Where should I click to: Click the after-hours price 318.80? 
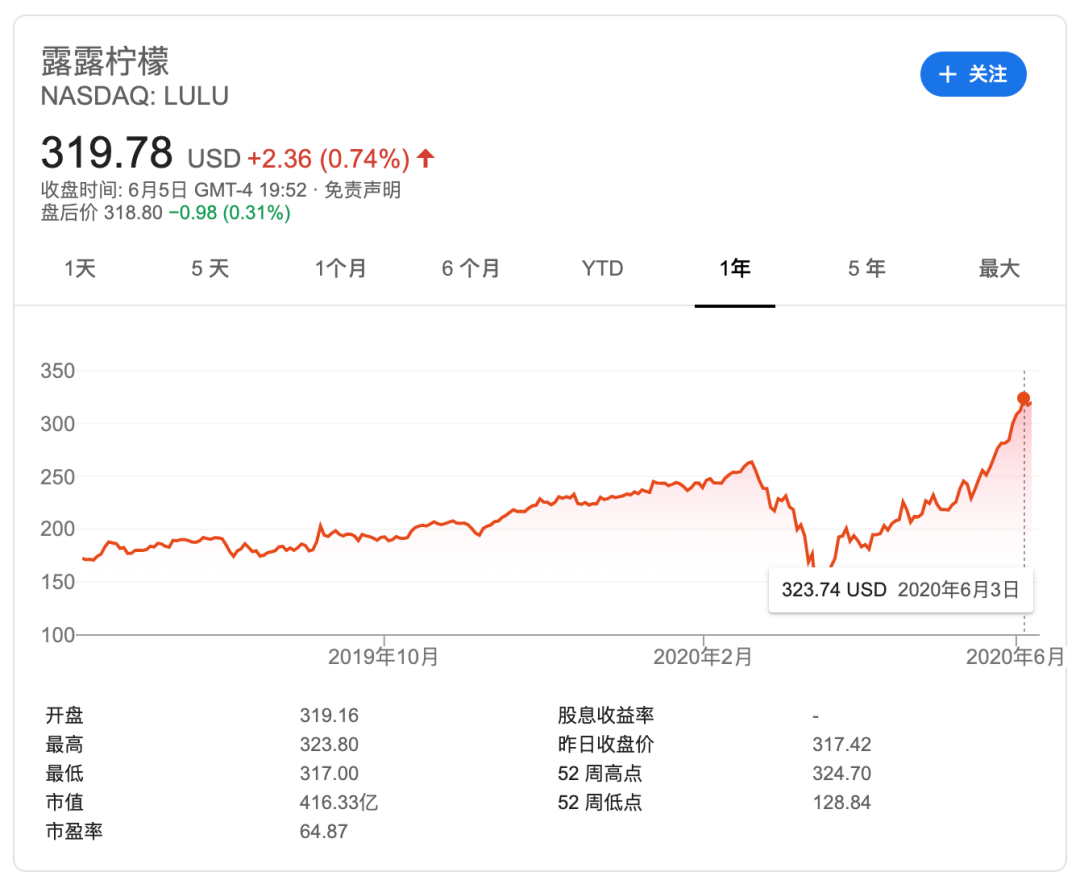[133, 212]
